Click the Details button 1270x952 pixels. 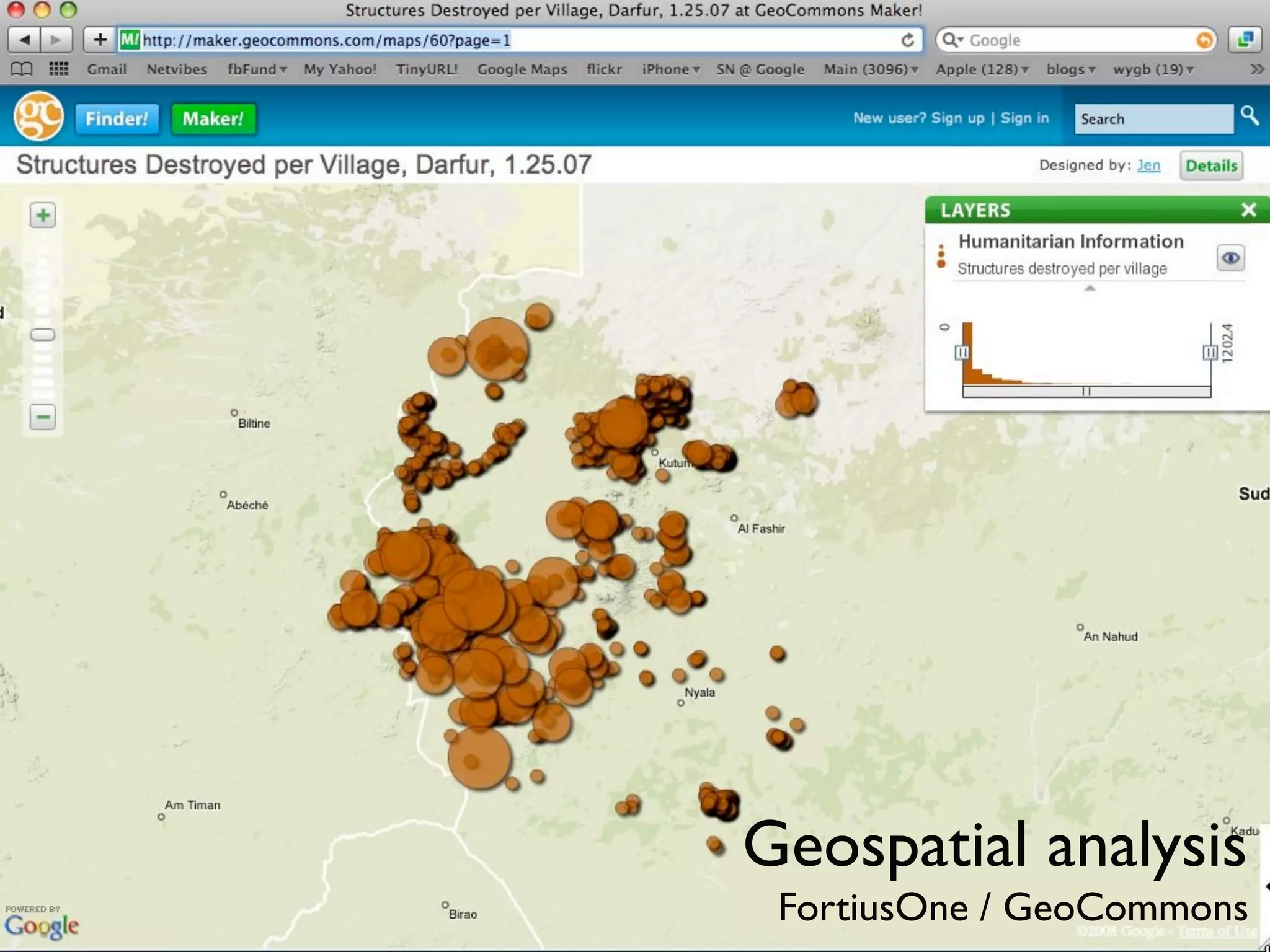tap(1211, 165)
